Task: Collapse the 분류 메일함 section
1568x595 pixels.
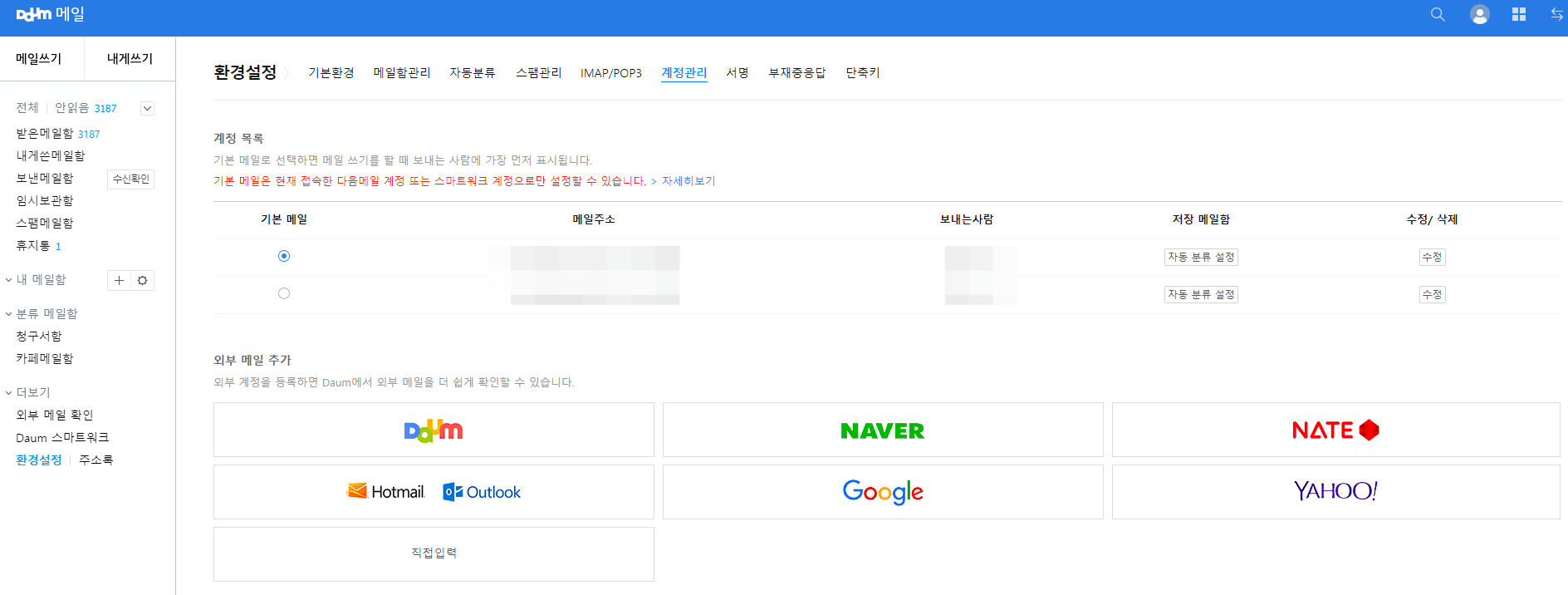Action: point(9,314)
